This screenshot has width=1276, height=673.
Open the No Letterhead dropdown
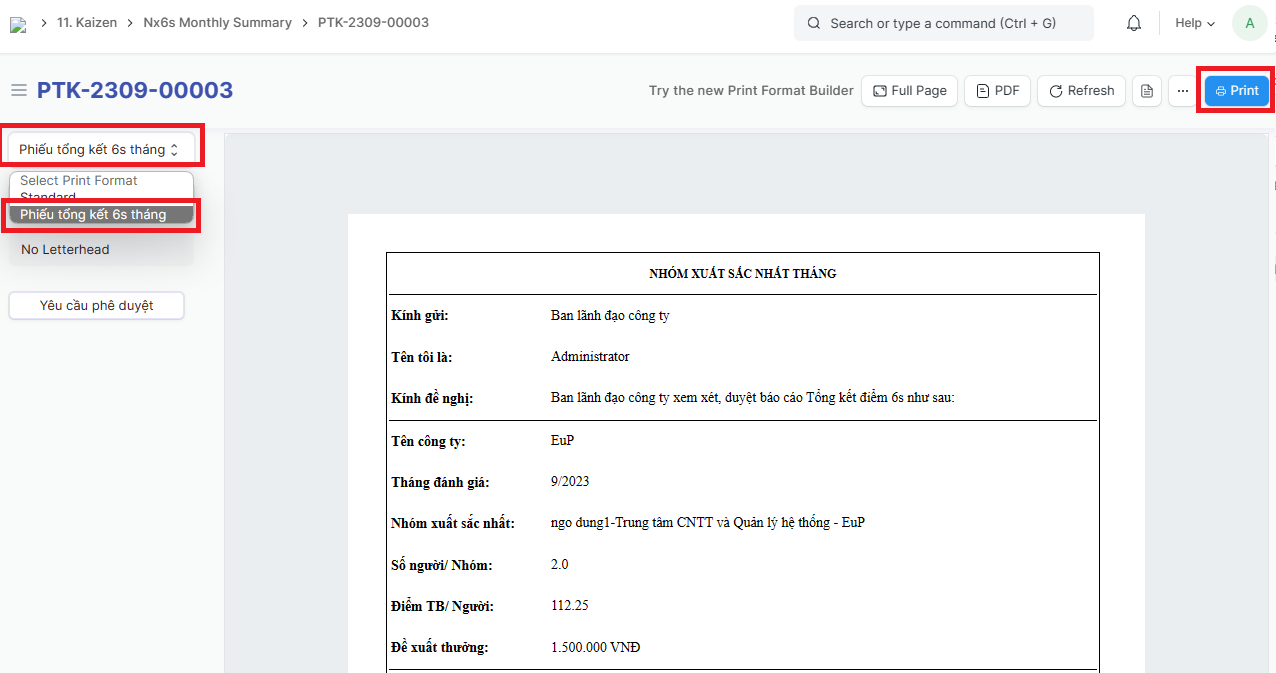point(99,250)
